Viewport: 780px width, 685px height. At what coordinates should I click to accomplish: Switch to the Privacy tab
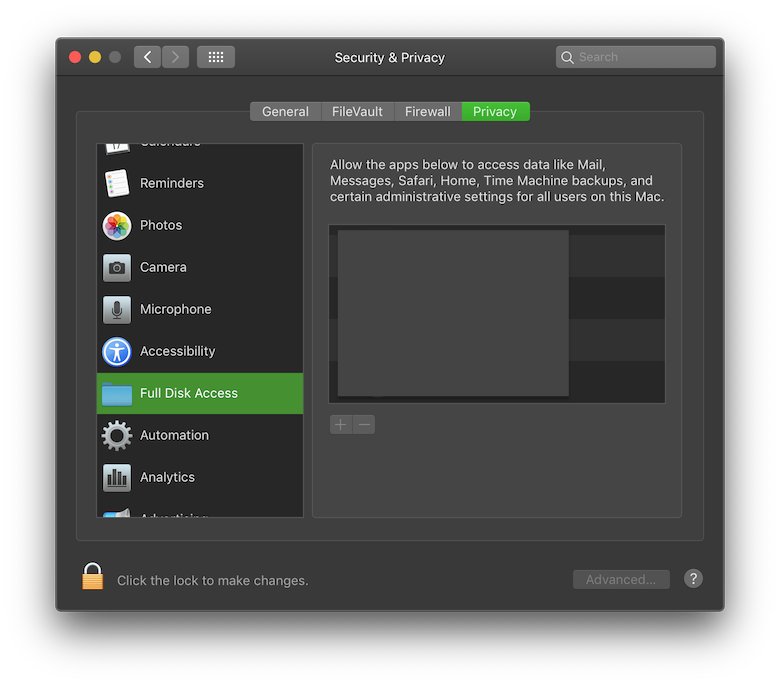(495, 111)
